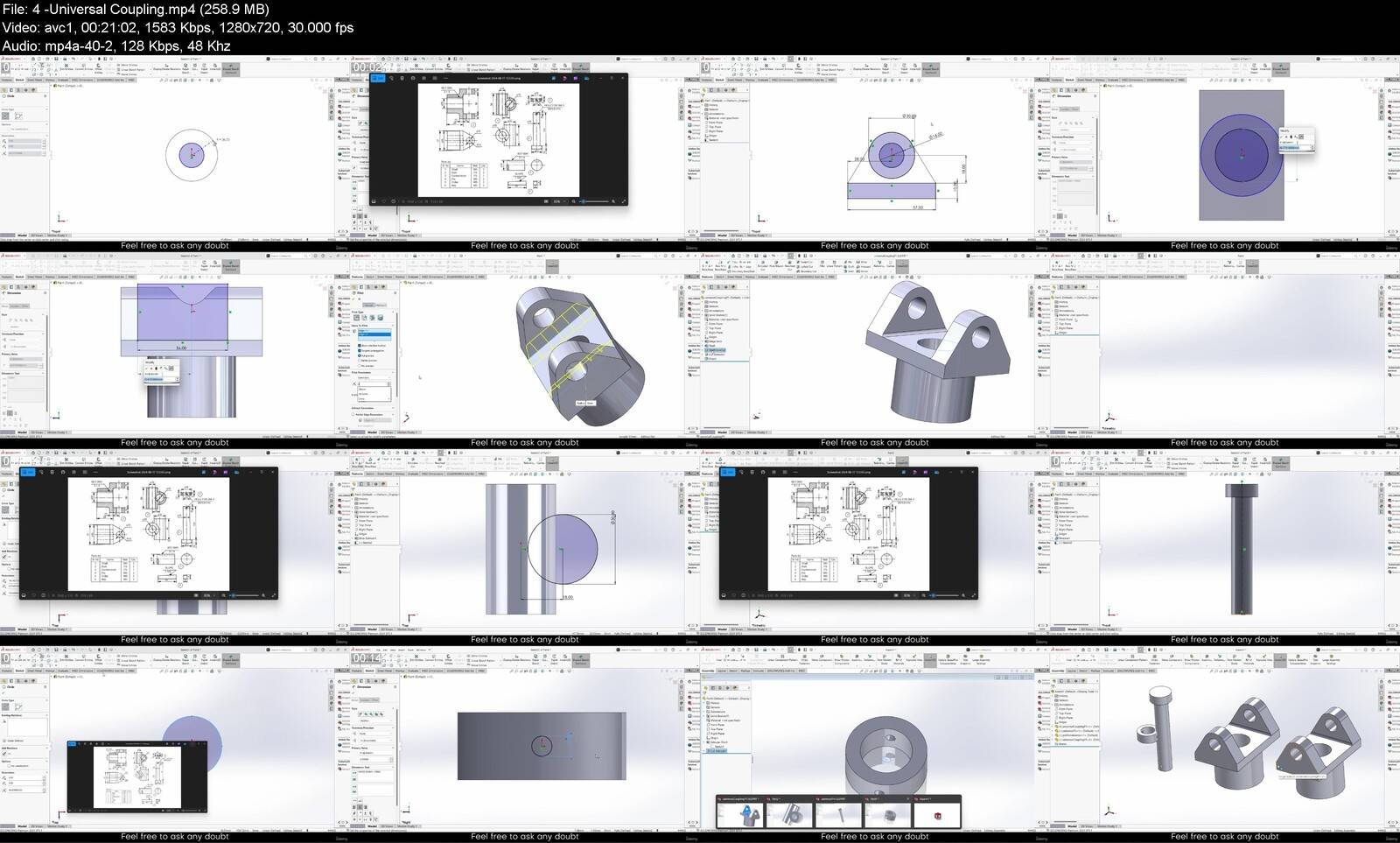Select pin preview in window switcher
The height and width of the screenshot is (843, 1400).
(838, 814)
